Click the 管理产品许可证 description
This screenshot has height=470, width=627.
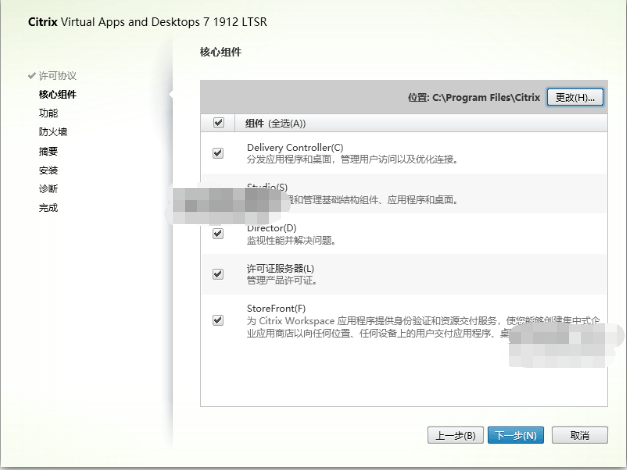(282, 281)
